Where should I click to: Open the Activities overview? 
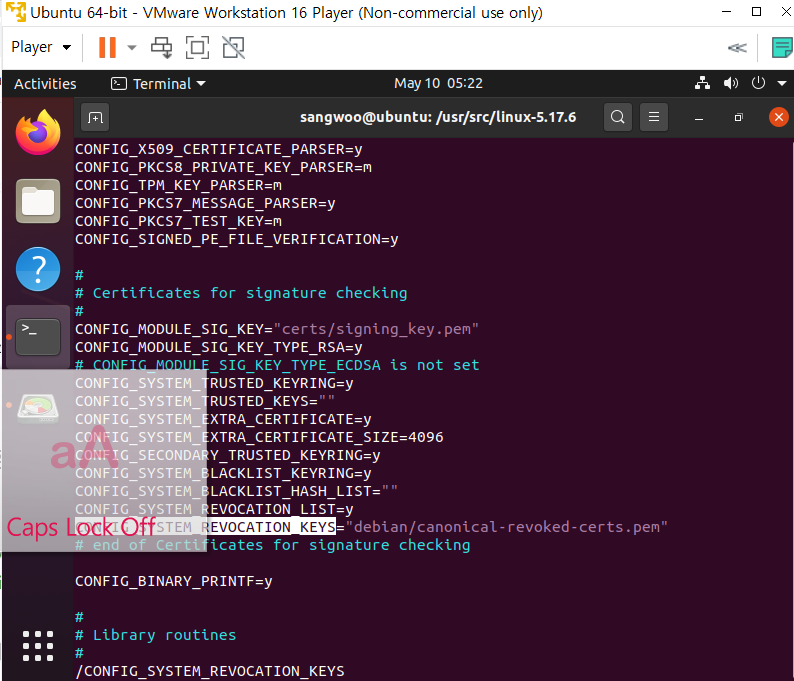coord(45,84)
